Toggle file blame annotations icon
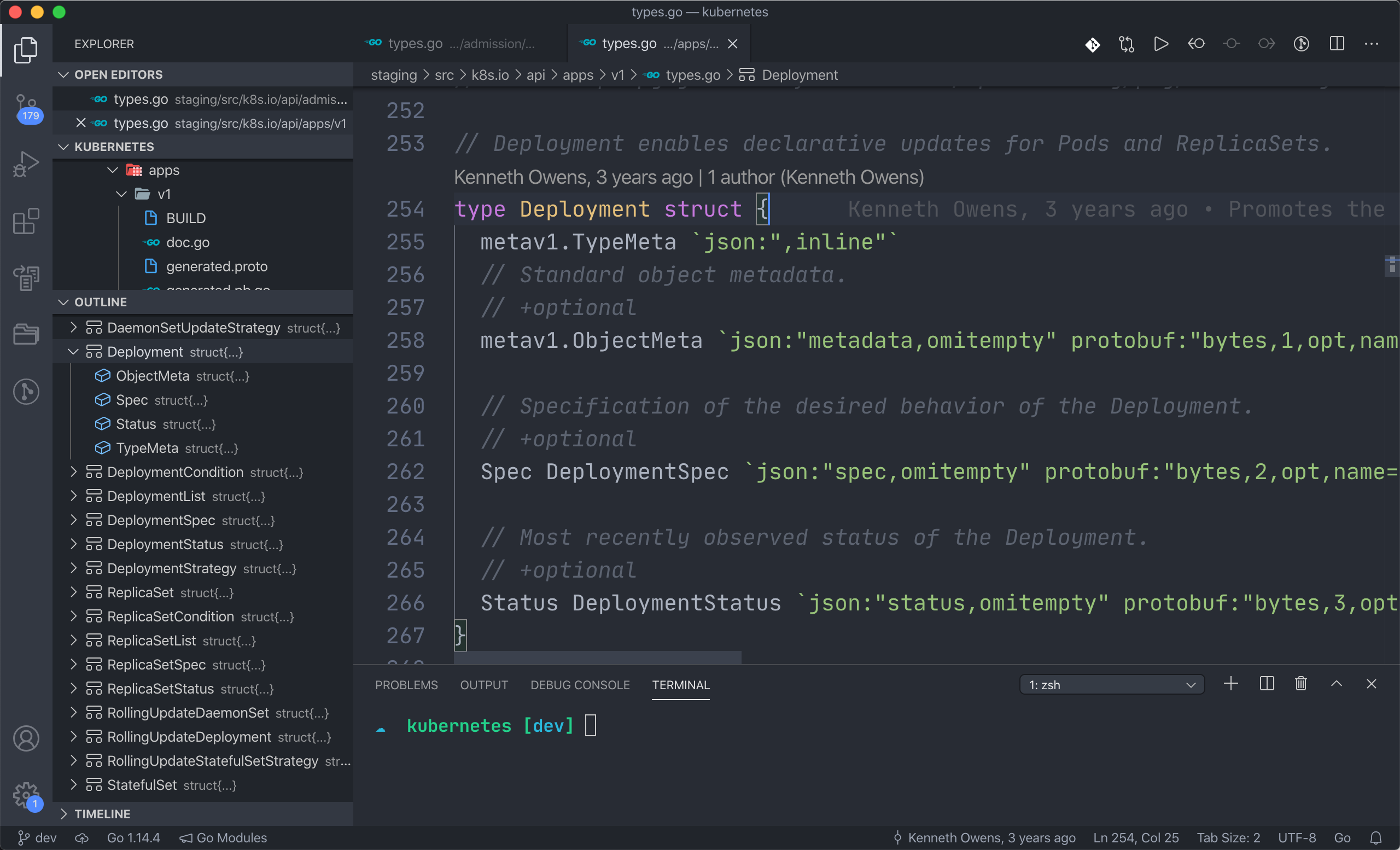 coord(1301,44)
